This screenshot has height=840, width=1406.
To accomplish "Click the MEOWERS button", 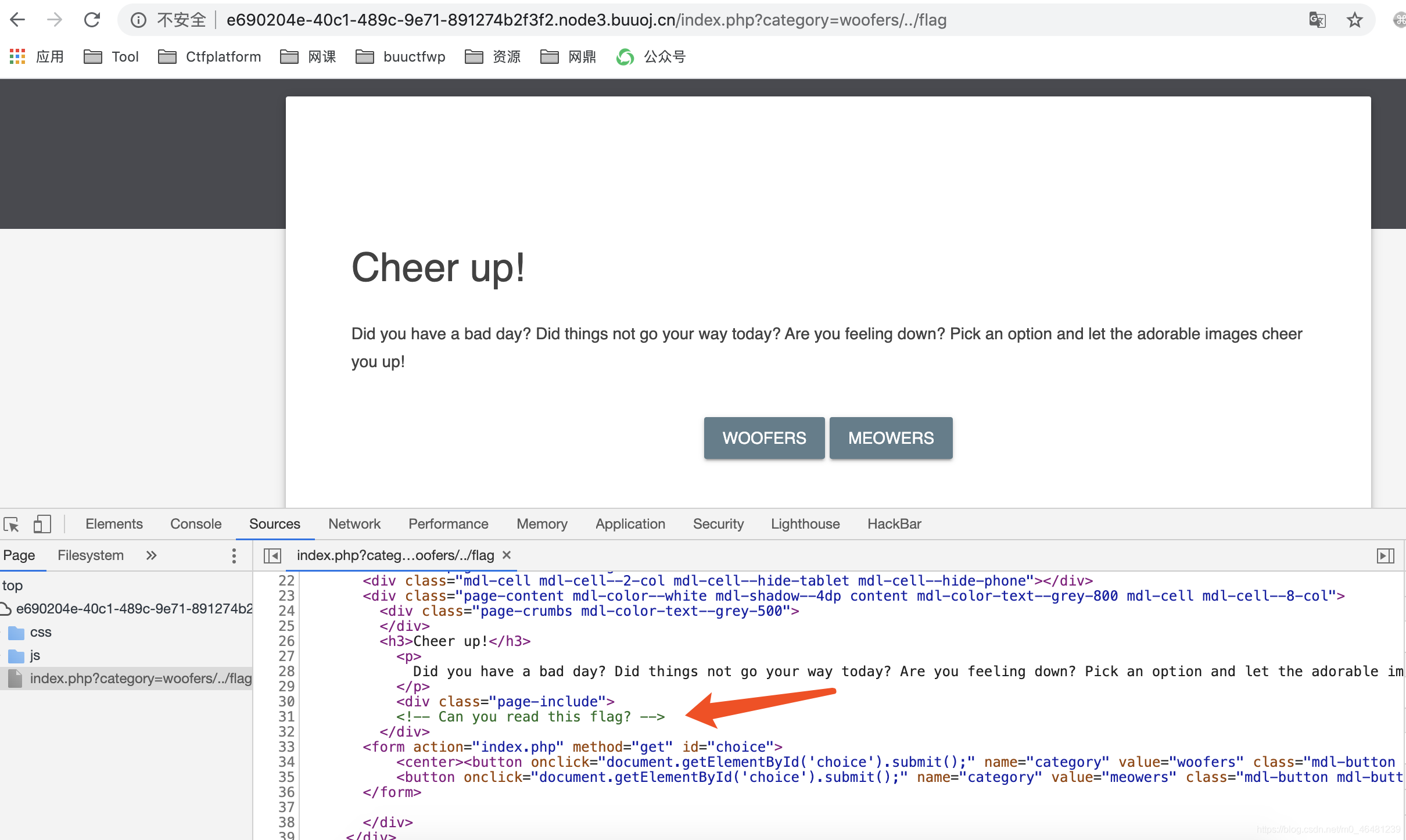I will click(889, 438).
